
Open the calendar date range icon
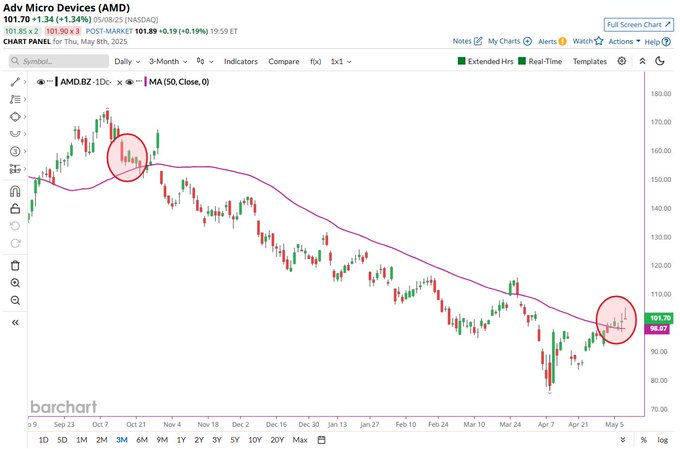click(x=321, y=440)
